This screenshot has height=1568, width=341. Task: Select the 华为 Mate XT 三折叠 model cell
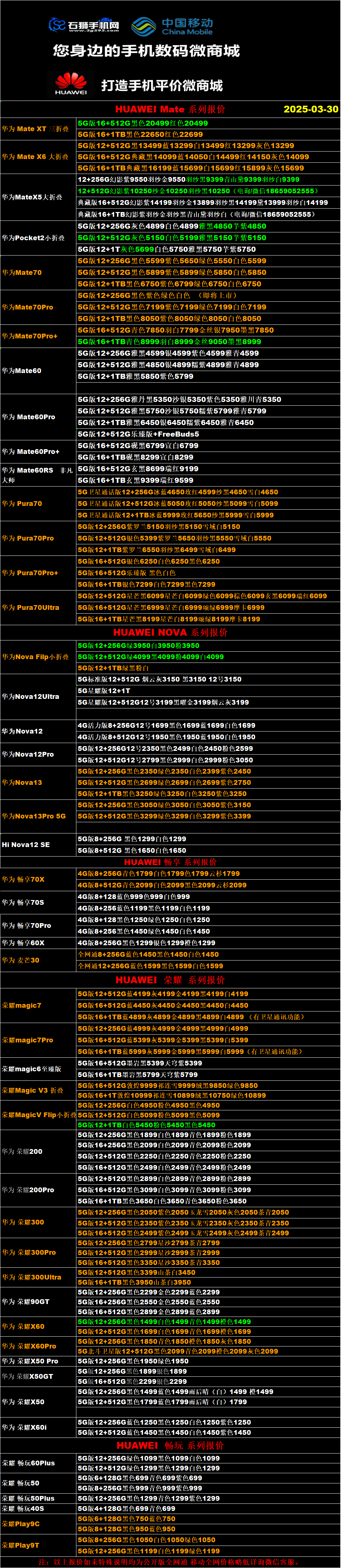(x=38, y=128)
